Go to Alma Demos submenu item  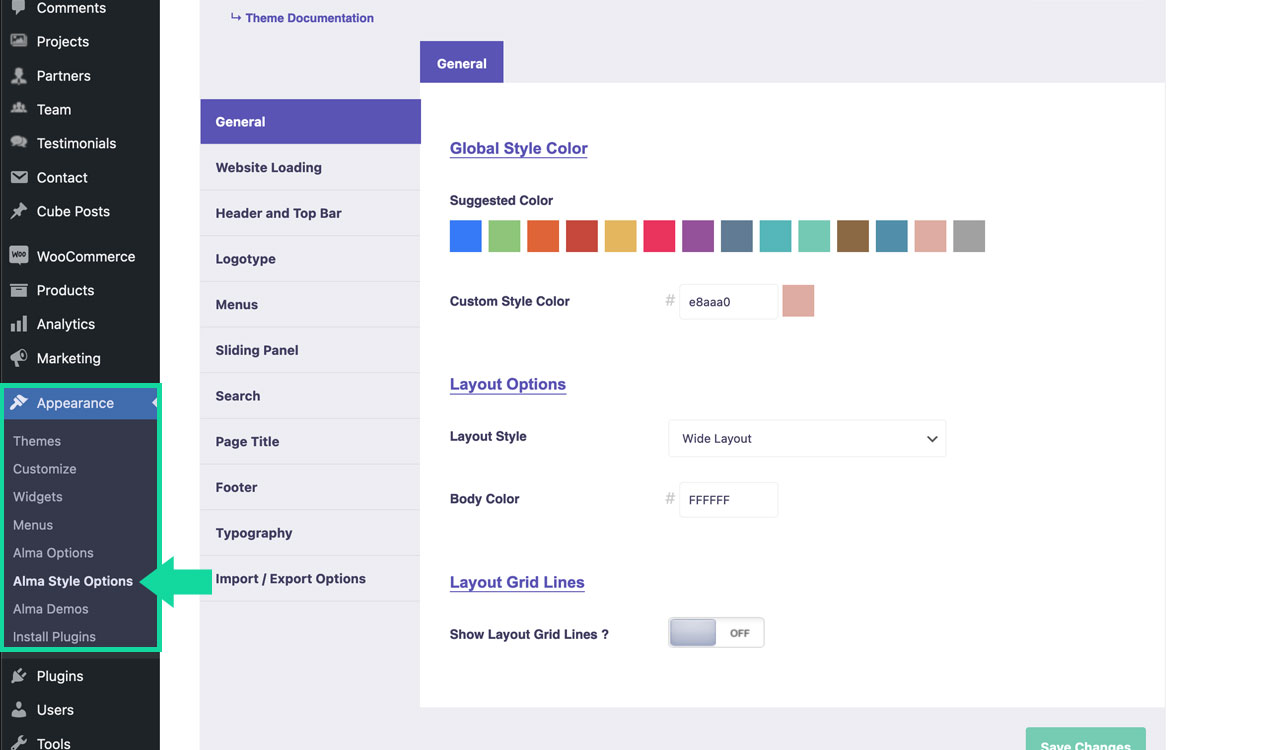pyautogui.click(x=51, y=609)
